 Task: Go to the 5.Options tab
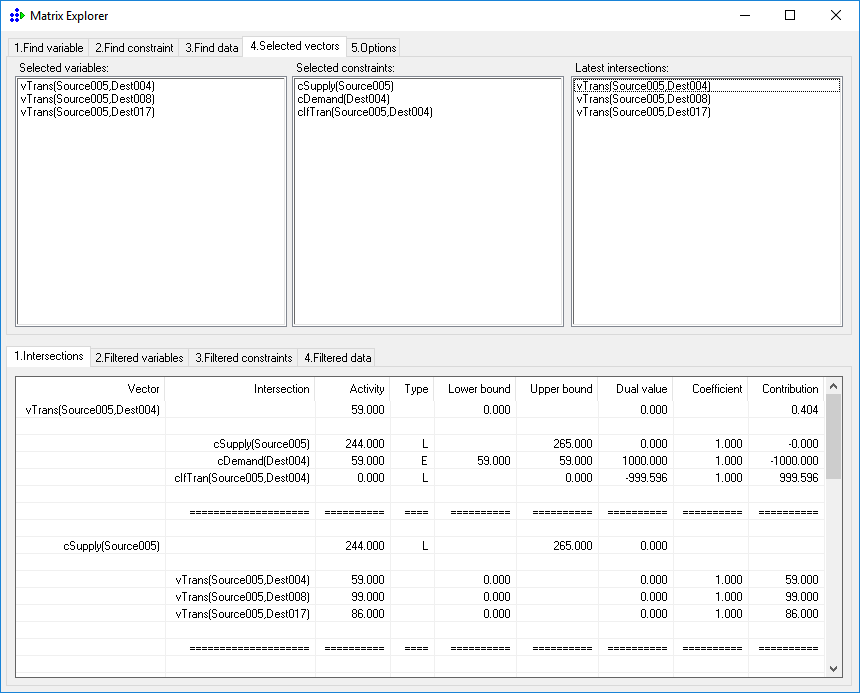[374, 48]
